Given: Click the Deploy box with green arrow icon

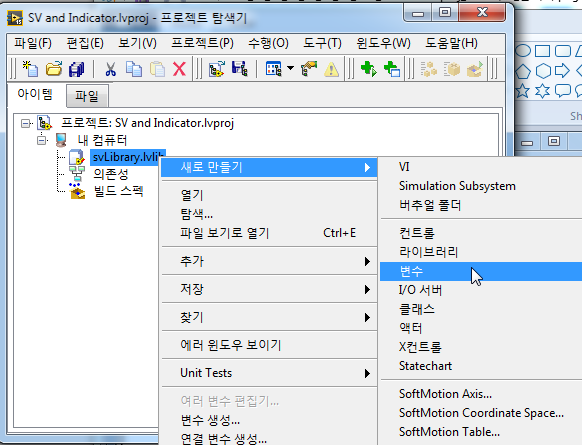Looking at the screenshot, I should (x=475, y=69).
